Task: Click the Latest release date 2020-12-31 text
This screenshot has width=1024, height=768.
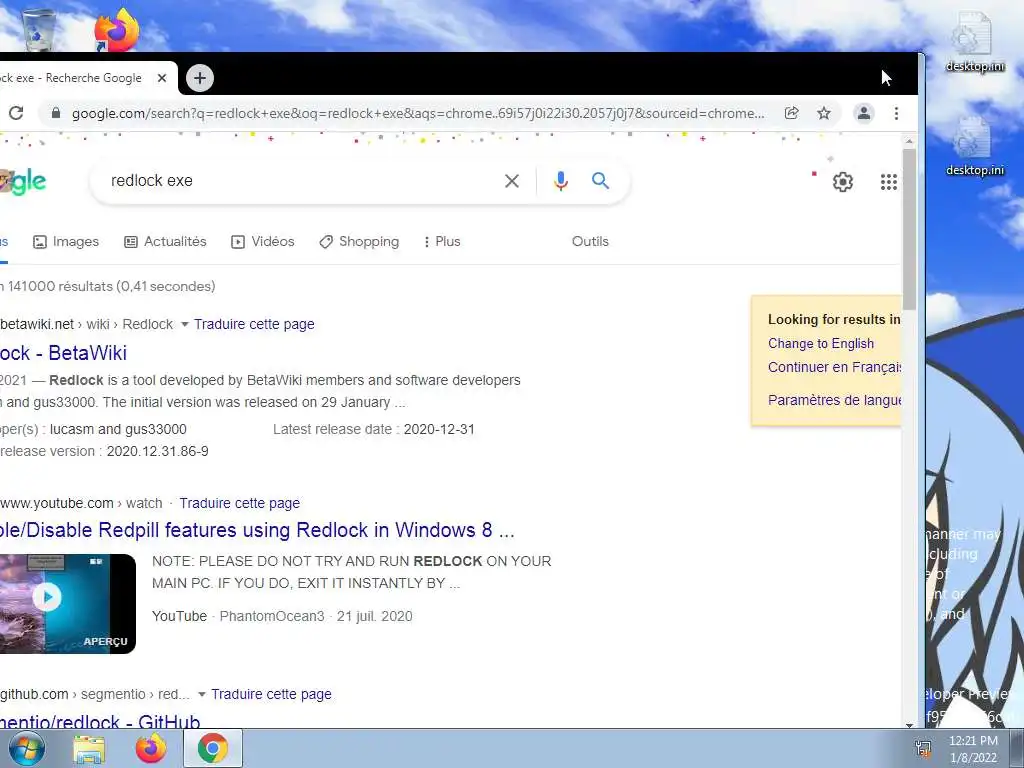Action: click(x=374, y=429)
